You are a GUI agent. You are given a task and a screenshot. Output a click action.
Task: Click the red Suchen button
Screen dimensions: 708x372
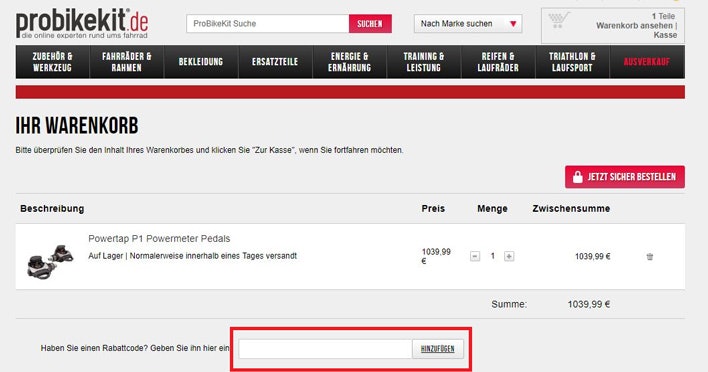click(x=370, y=23)
